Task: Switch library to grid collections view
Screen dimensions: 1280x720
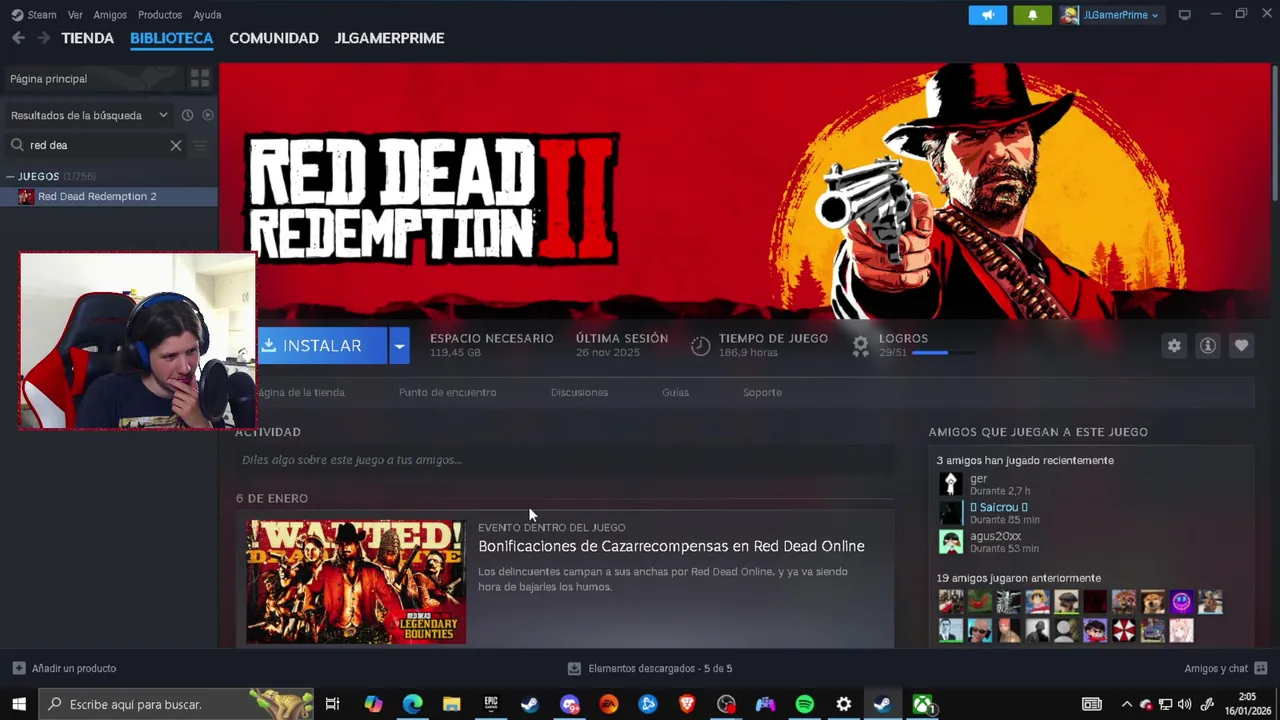Action: 200,78
